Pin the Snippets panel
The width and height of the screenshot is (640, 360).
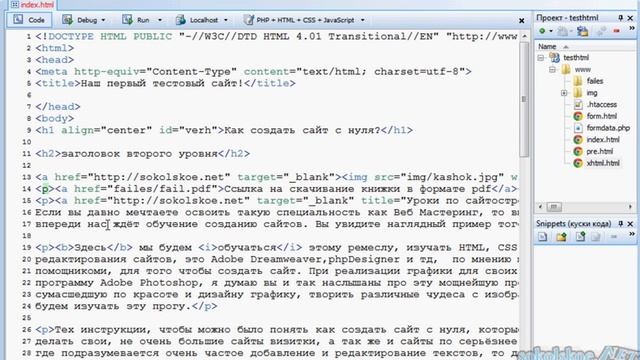point(621,224)
